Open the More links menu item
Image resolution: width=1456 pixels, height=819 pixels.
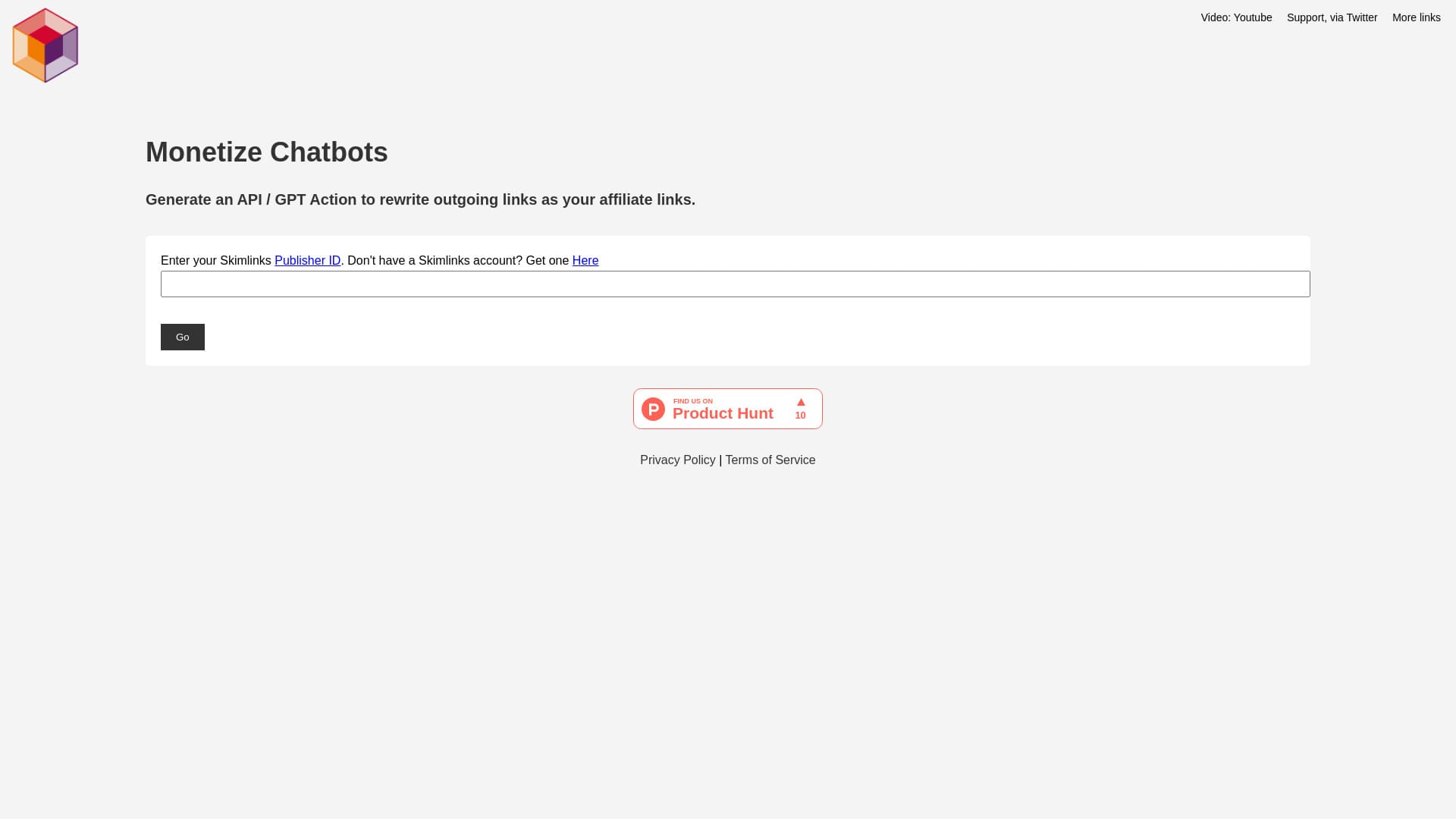1416,17
